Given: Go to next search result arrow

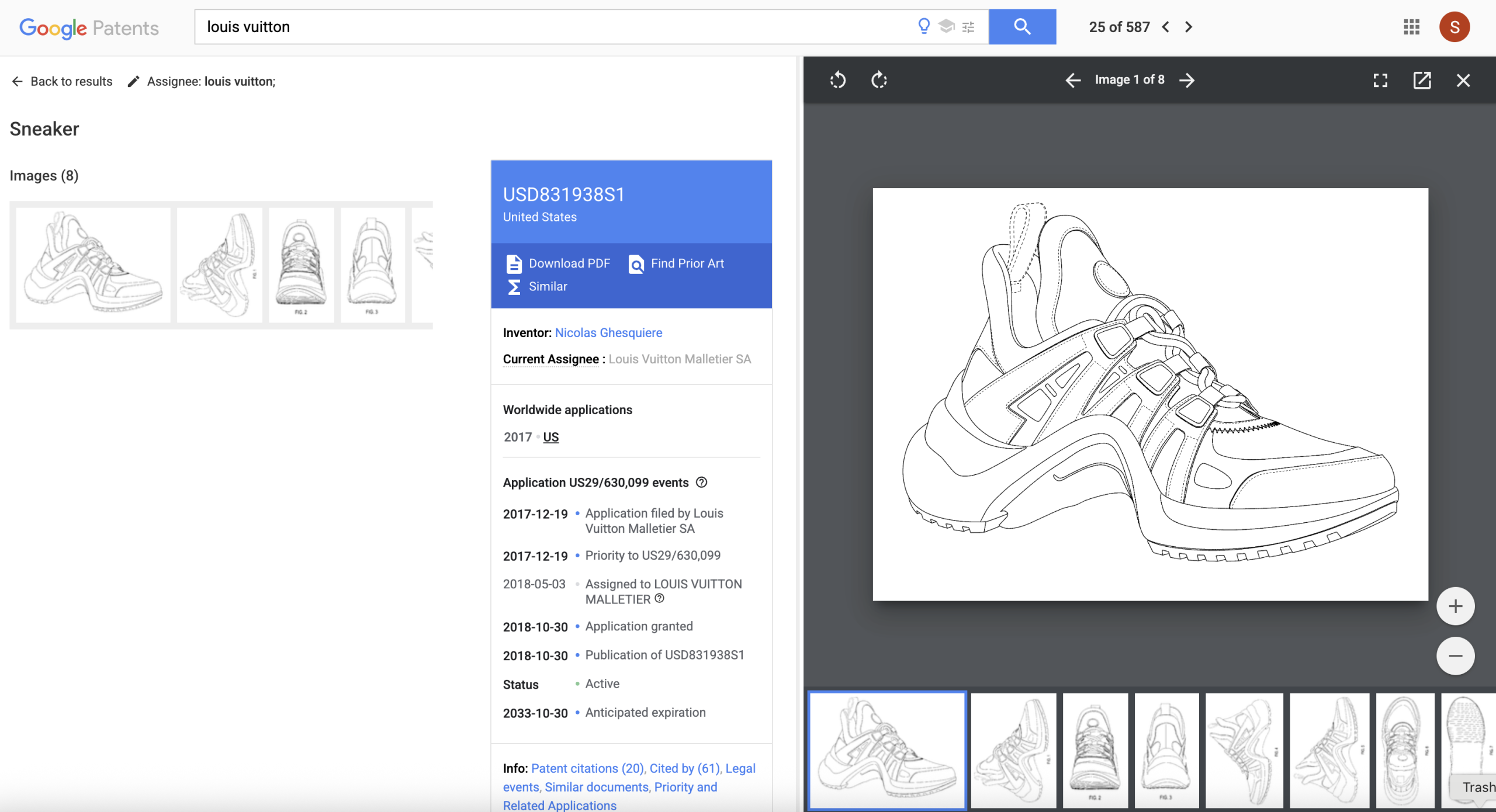Looking at the screenshot, I should point(1188,27).
